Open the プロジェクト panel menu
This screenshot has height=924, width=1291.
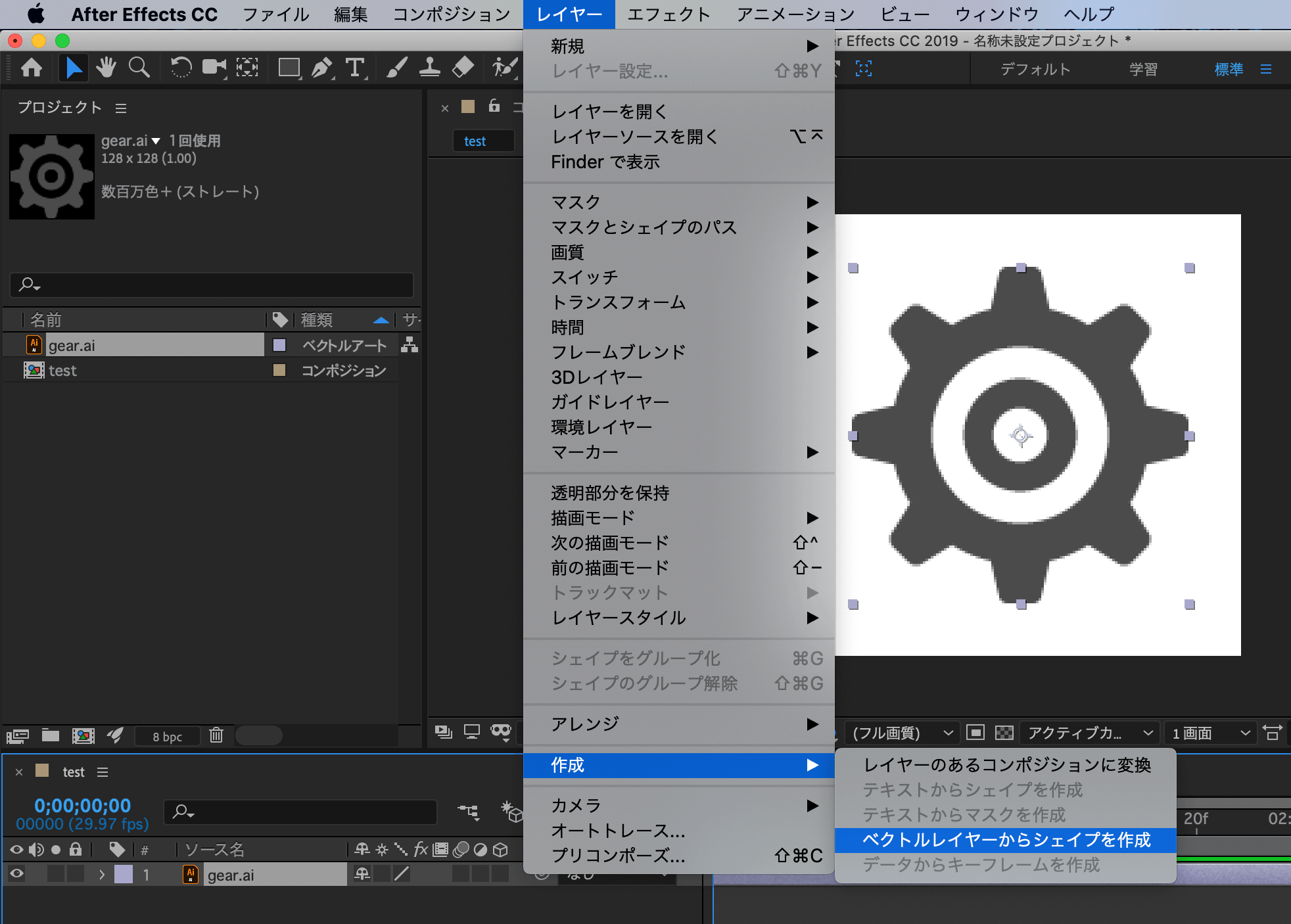click(x=120, y=108)
